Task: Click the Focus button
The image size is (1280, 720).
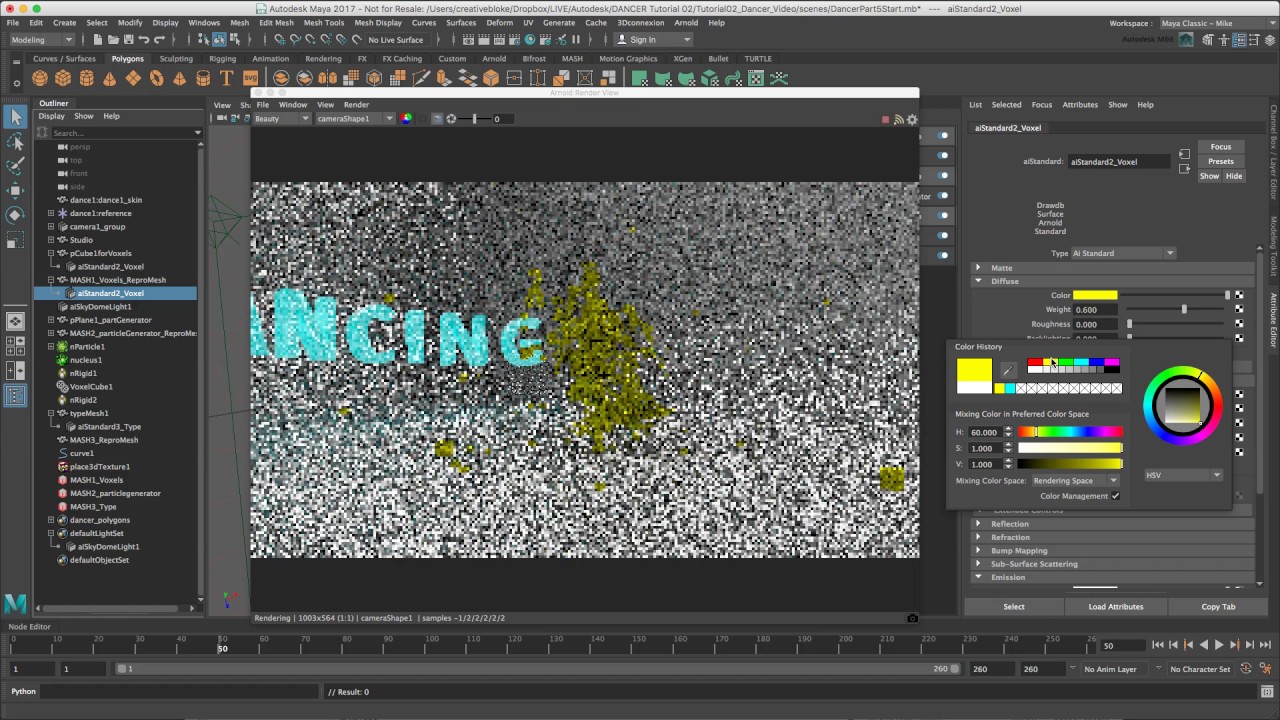Action: pos(1221,147)
